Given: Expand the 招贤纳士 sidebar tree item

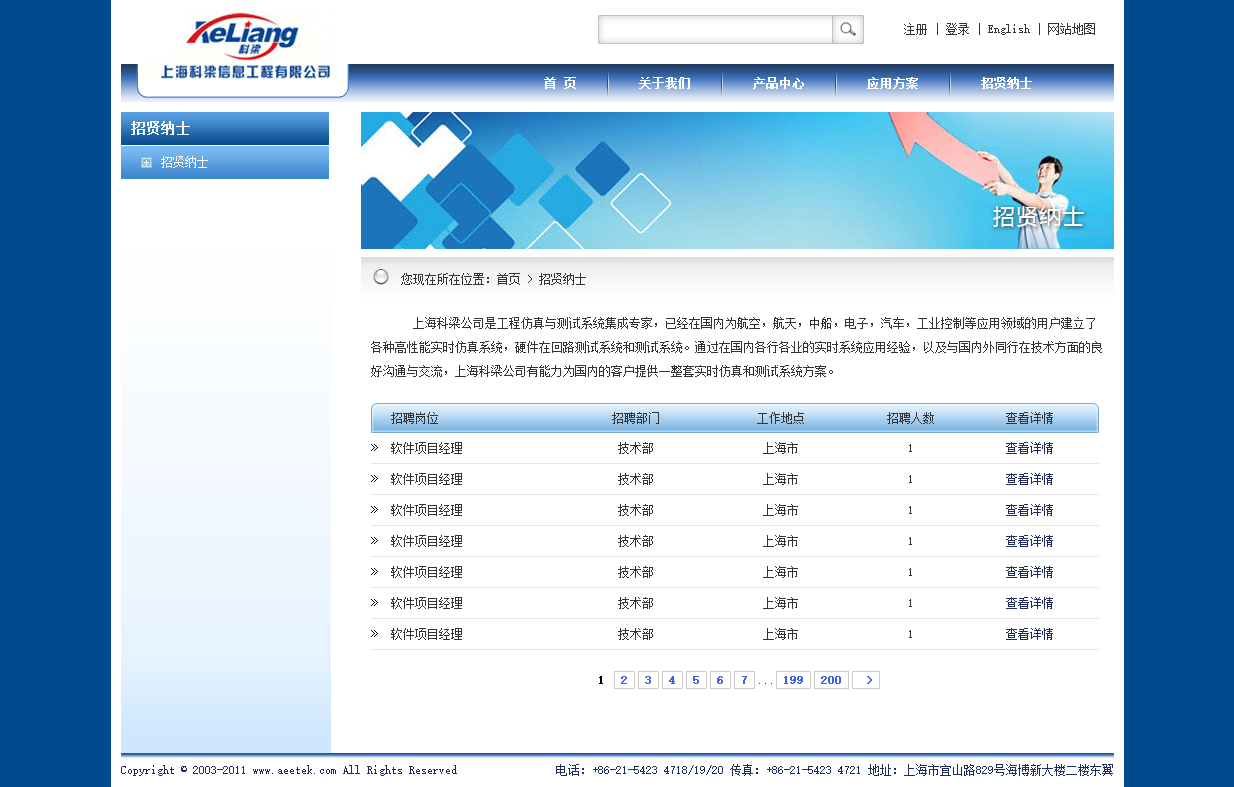Looking at the screenshot, I should point(147,163).
